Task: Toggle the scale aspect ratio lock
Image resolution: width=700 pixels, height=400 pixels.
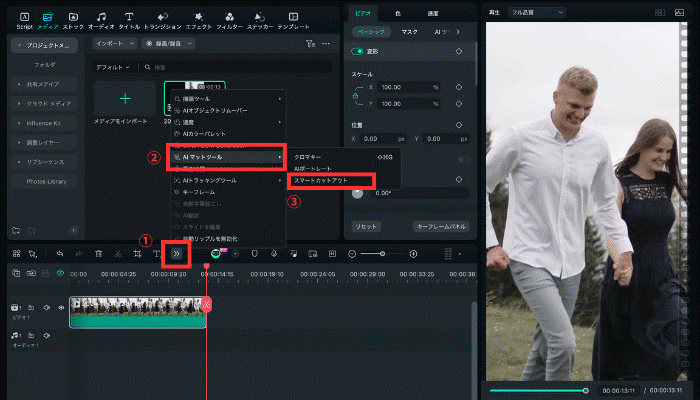Action: 355,96
